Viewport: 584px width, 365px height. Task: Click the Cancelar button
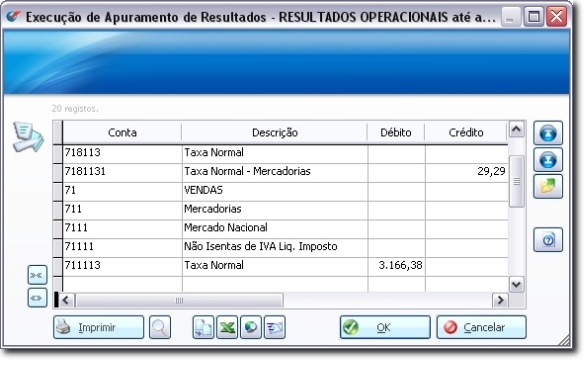[x=482, y=327]
